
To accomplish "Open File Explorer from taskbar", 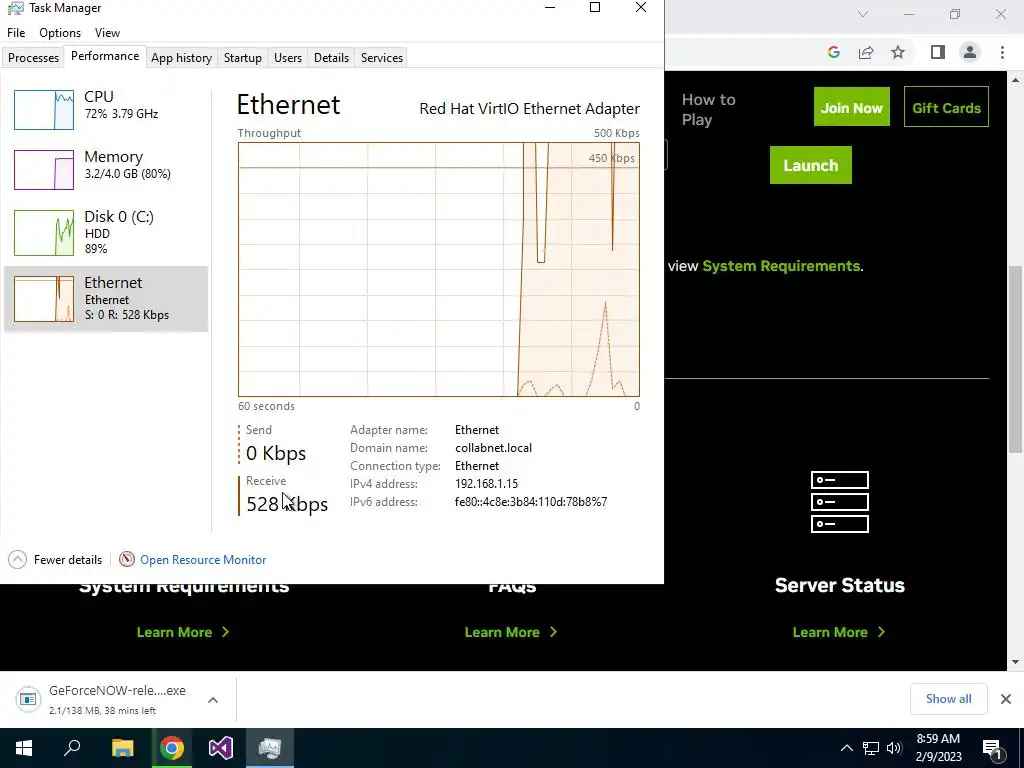I will 122,748.
